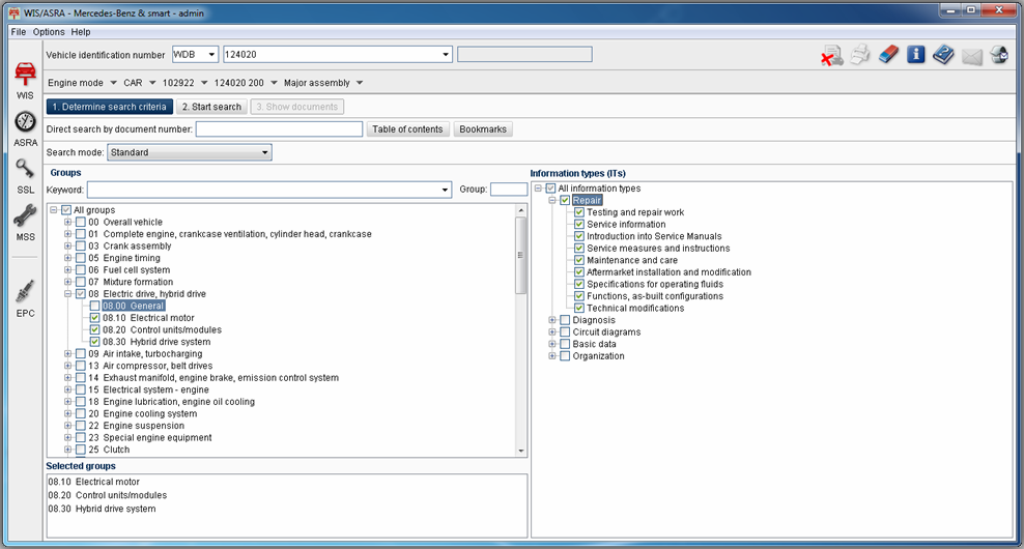Open the File menu
1024x549 pixels.
click(18, 32)
